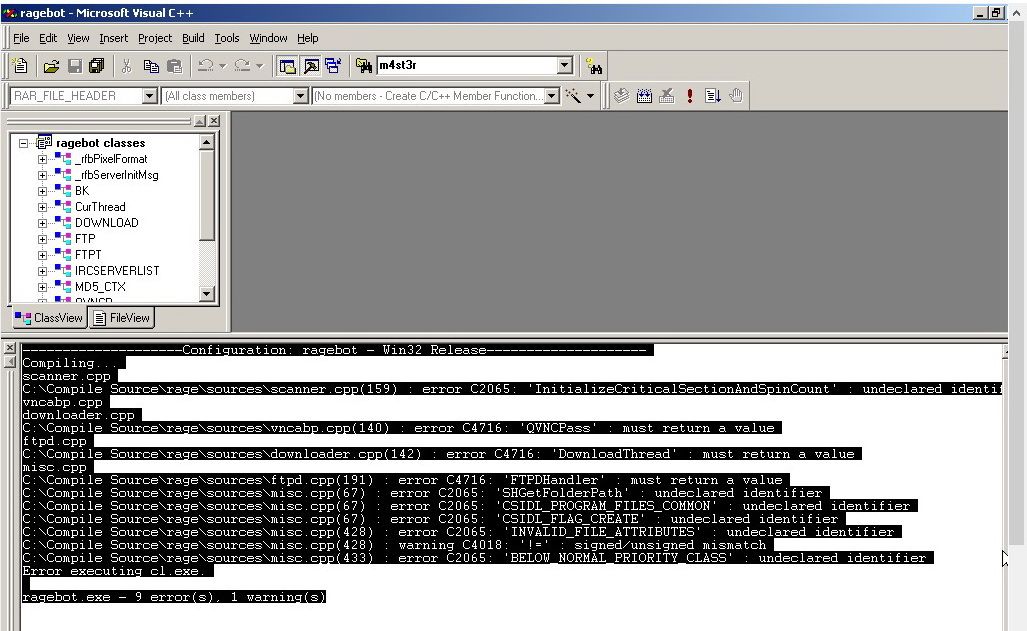1027x631 pixels.
Task: Open the No members function dropdown
Action: click(x=552, y=96)
